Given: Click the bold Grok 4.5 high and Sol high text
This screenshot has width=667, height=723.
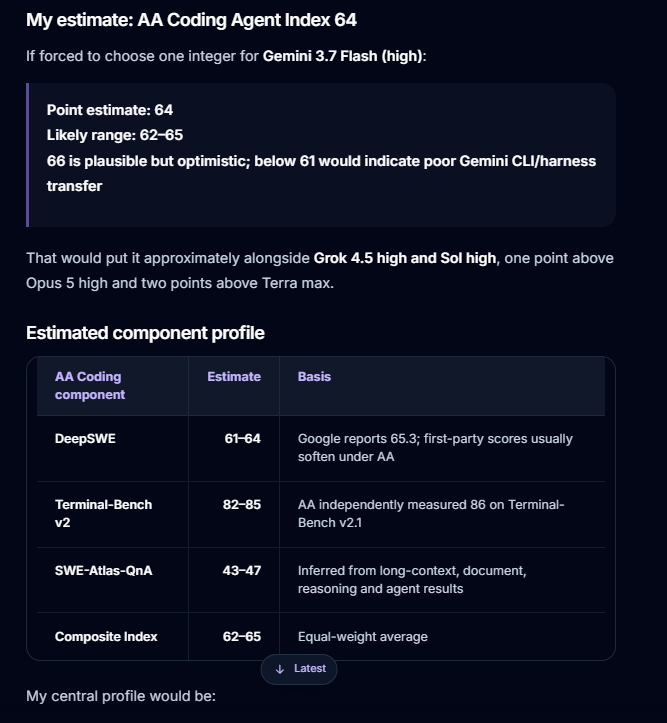Looking at the screenshot, I should click(x=405, y=258).
